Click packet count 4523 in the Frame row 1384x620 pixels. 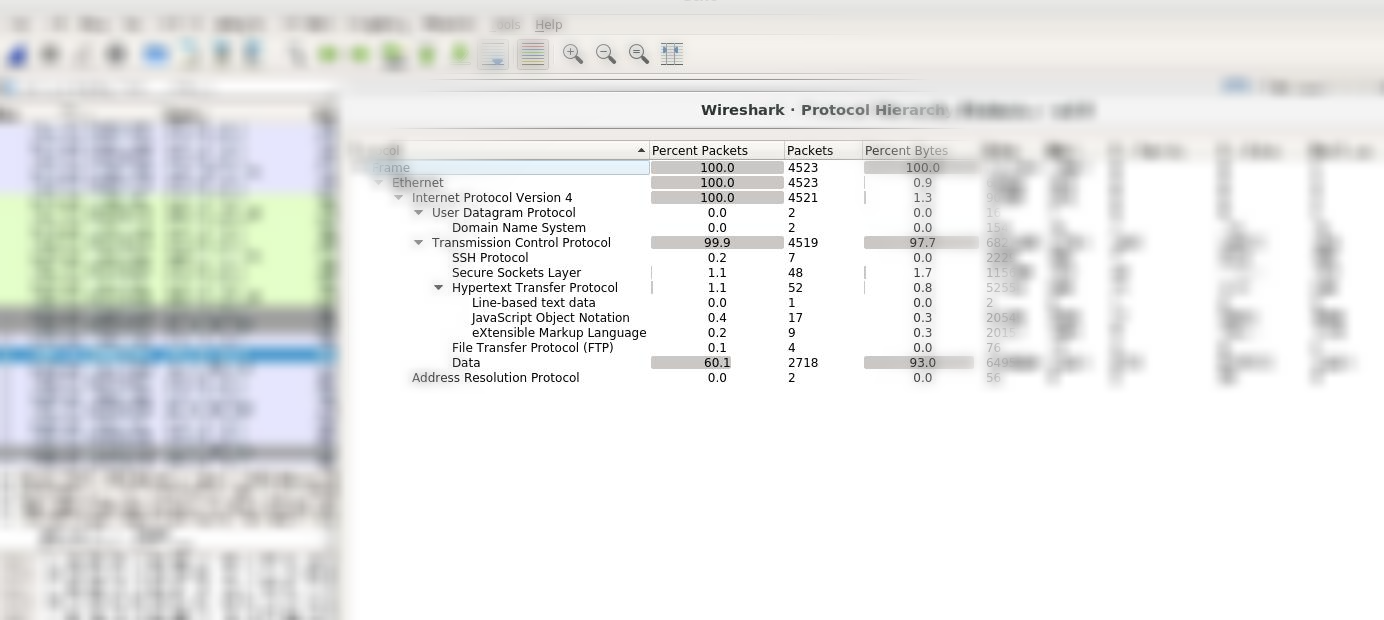[803, 168]
